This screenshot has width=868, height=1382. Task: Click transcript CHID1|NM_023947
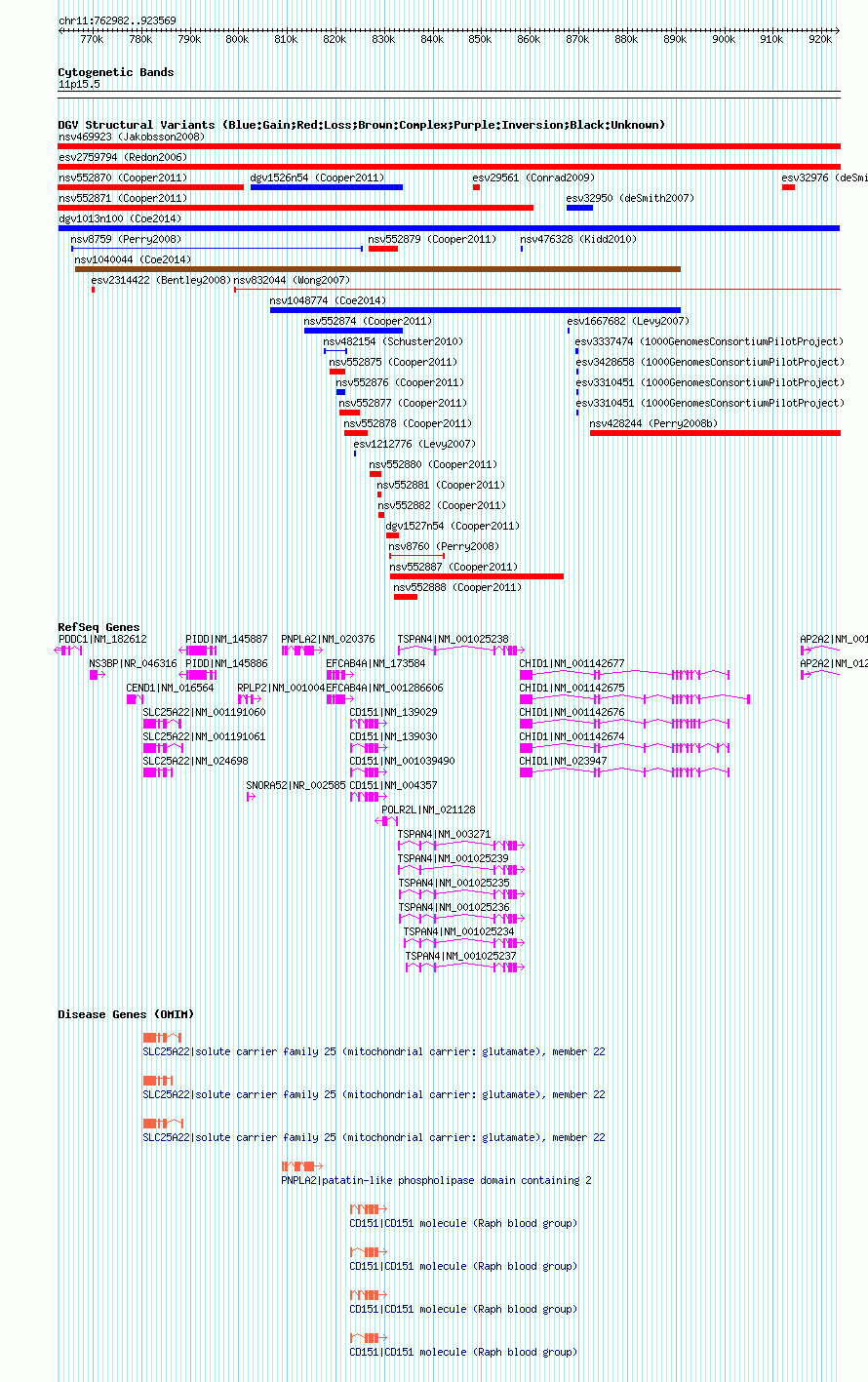click(x=563, y=761)
